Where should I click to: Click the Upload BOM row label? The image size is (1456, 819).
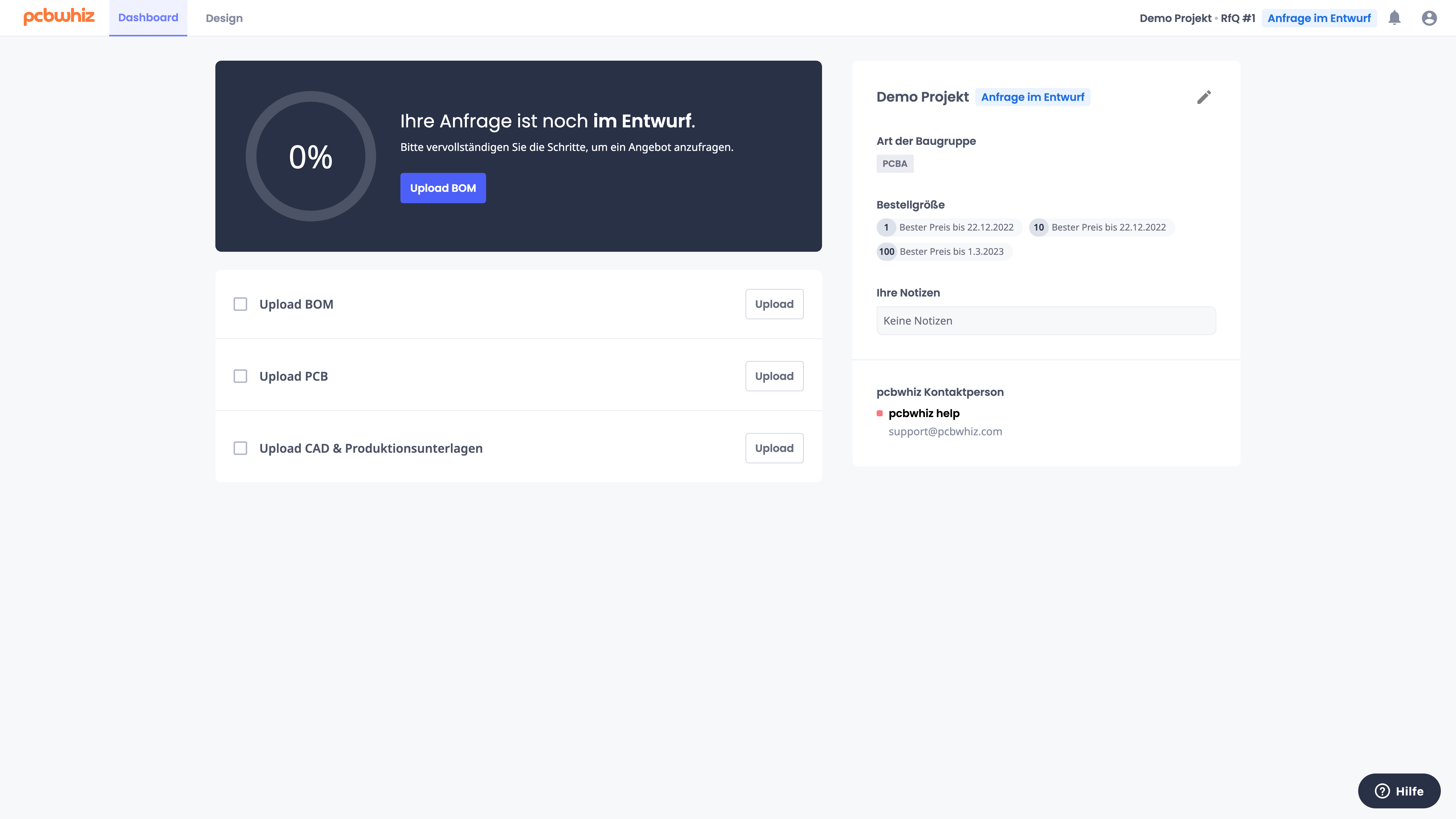296,304
